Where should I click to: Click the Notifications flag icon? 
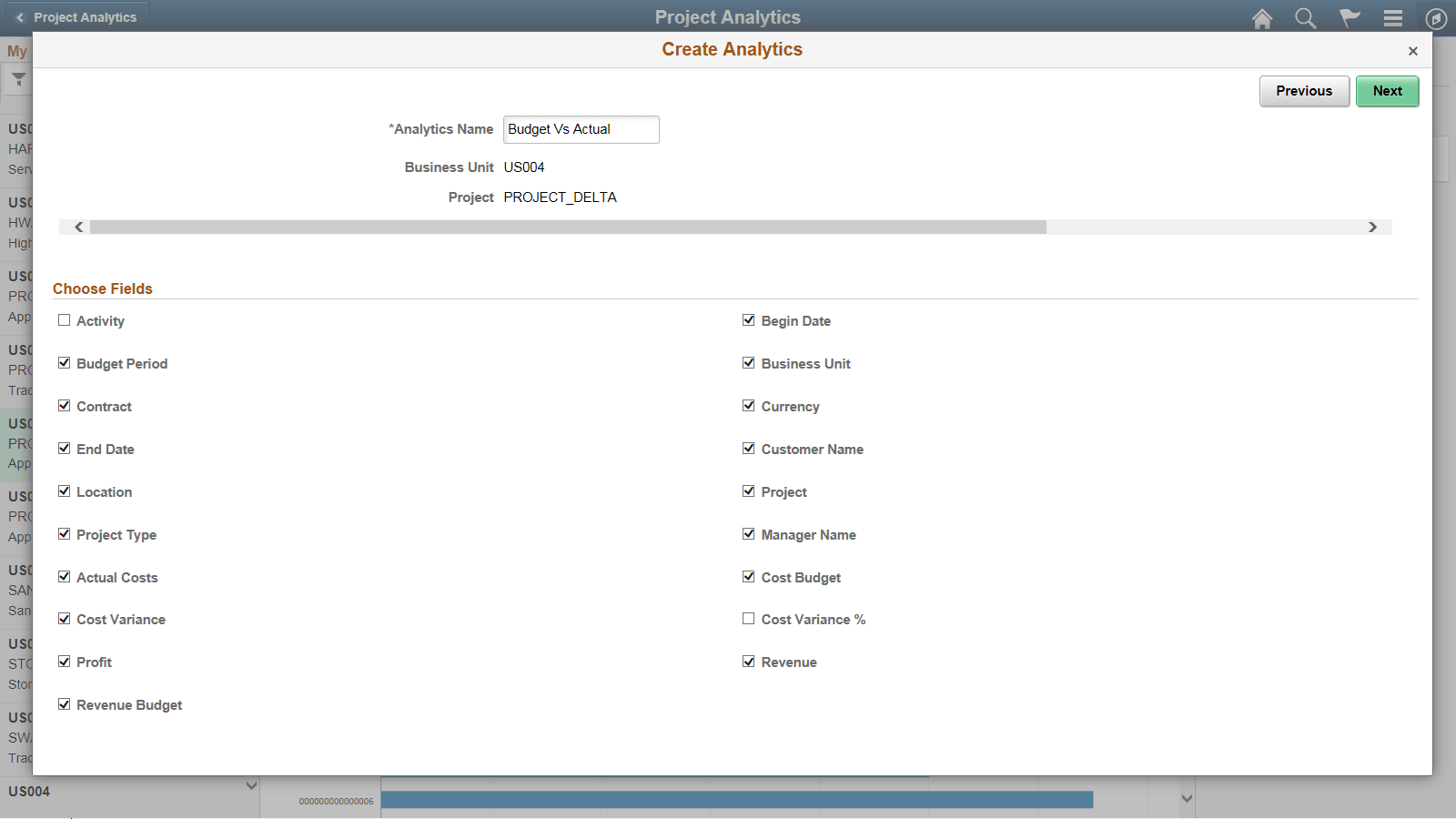tap(1349, 17)
